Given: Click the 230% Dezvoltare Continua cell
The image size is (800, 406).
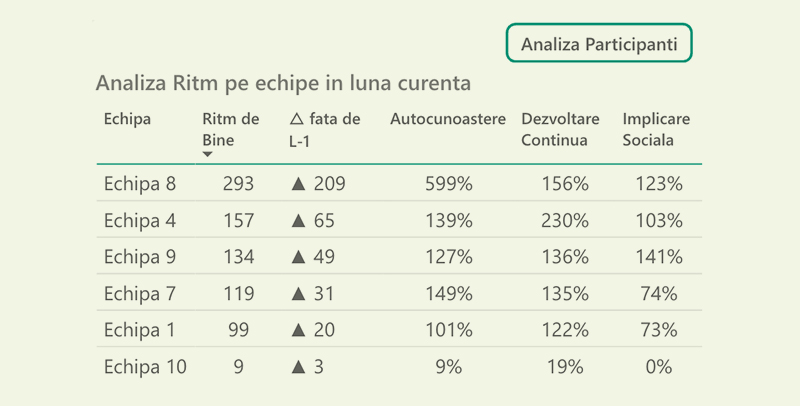Looking at the screenshot, I should (564, 221).
